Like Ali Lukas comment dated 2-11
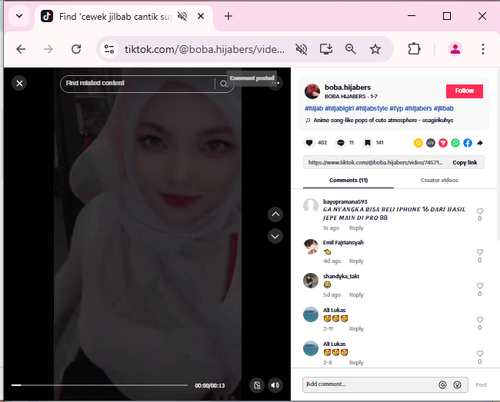Image resolution: width=500 pixels, height=402 pixels. (x=480, y=320)
